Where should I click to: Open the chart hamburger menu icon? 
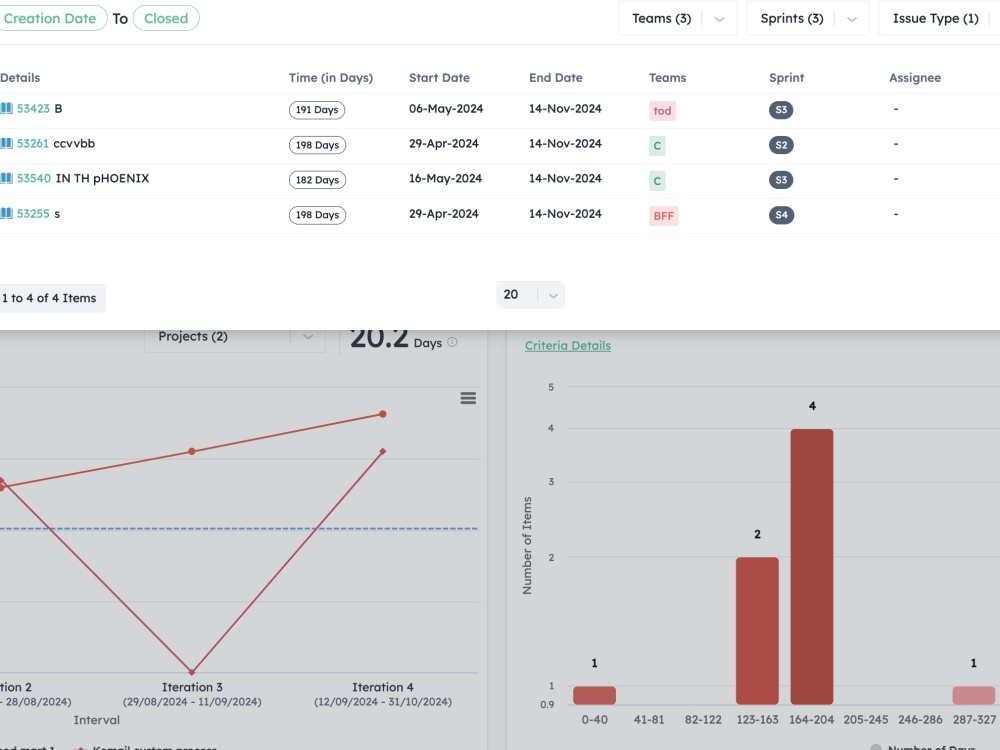(x=468, y=398)
